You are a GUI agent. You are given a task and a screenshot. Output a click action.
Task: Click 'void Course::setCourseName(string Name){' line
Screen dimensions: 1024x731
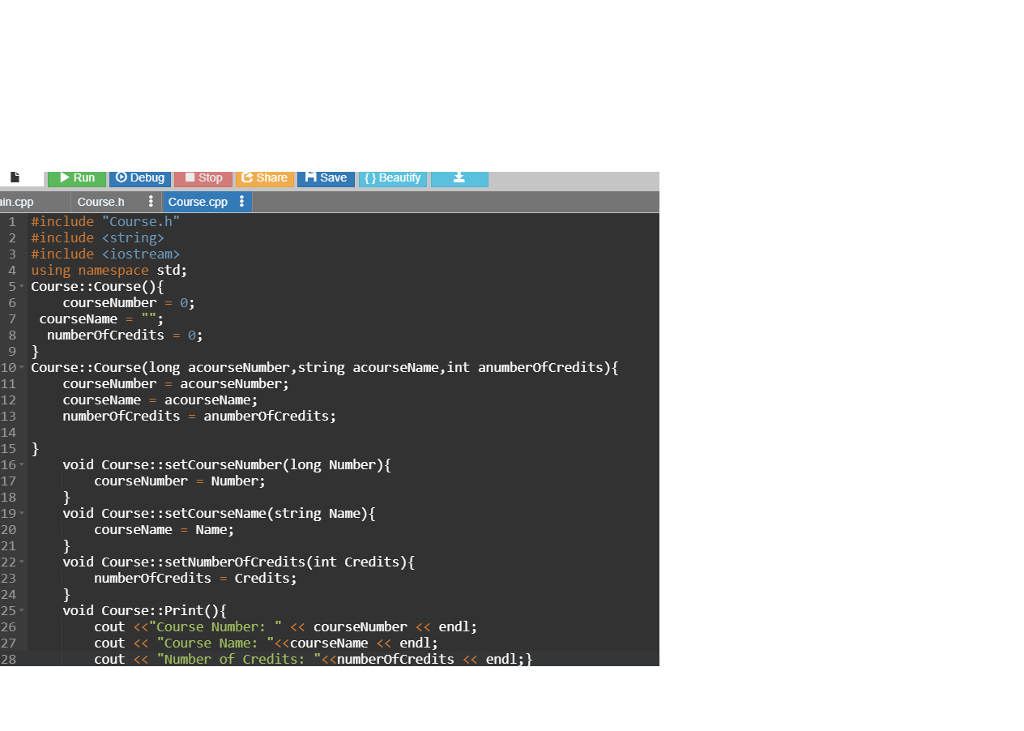219,513
